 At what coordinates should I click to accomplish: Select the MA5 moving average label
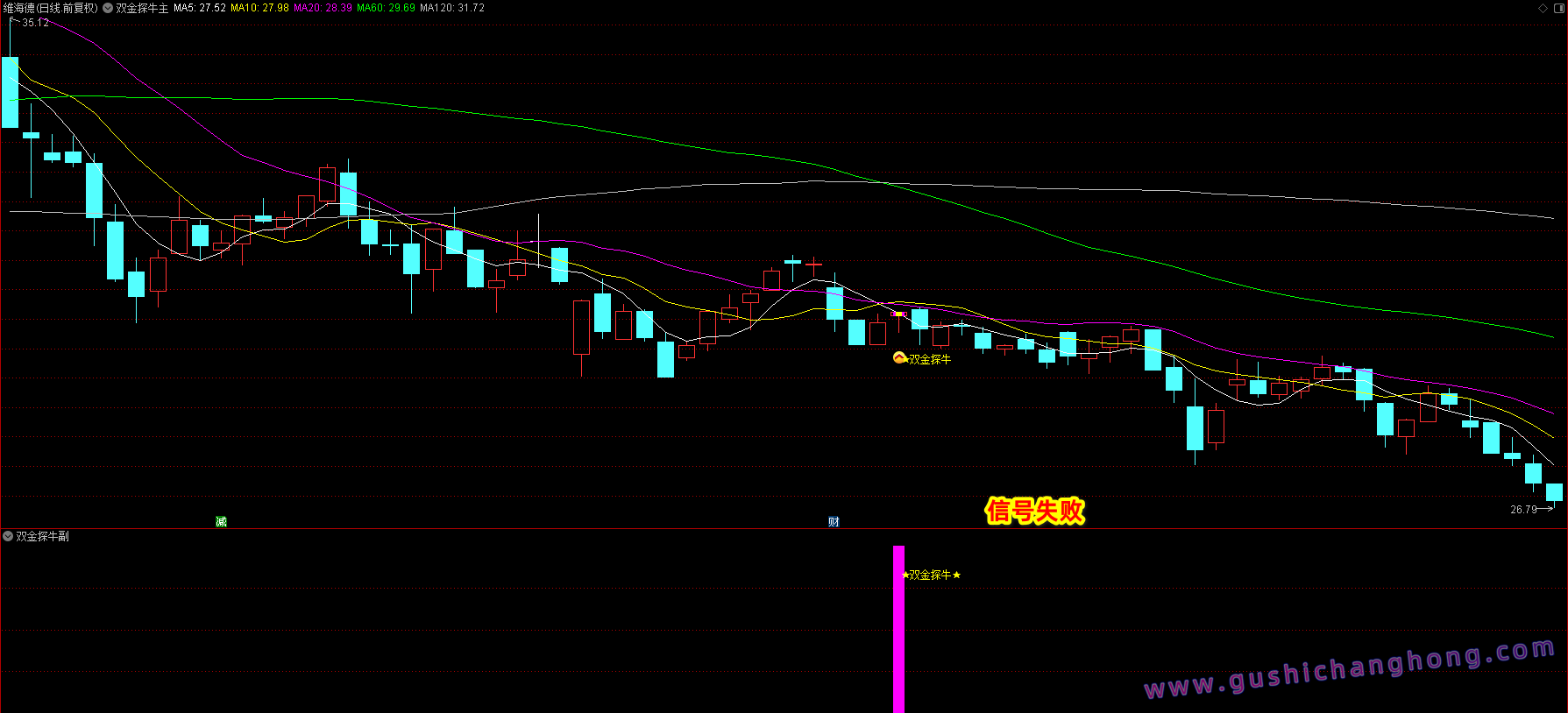(199, 8)
